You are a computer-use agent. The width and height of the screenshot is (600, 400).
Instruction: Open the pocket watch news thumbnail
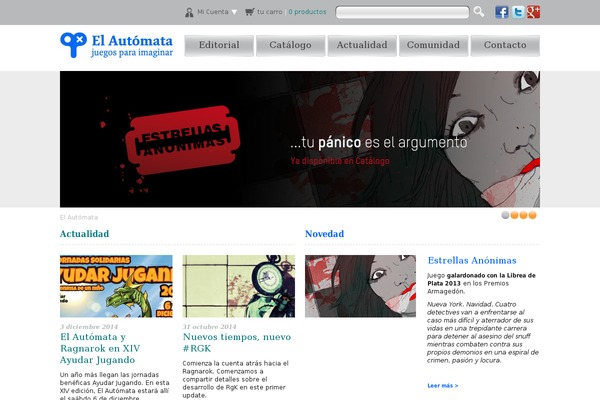[239, 286]
